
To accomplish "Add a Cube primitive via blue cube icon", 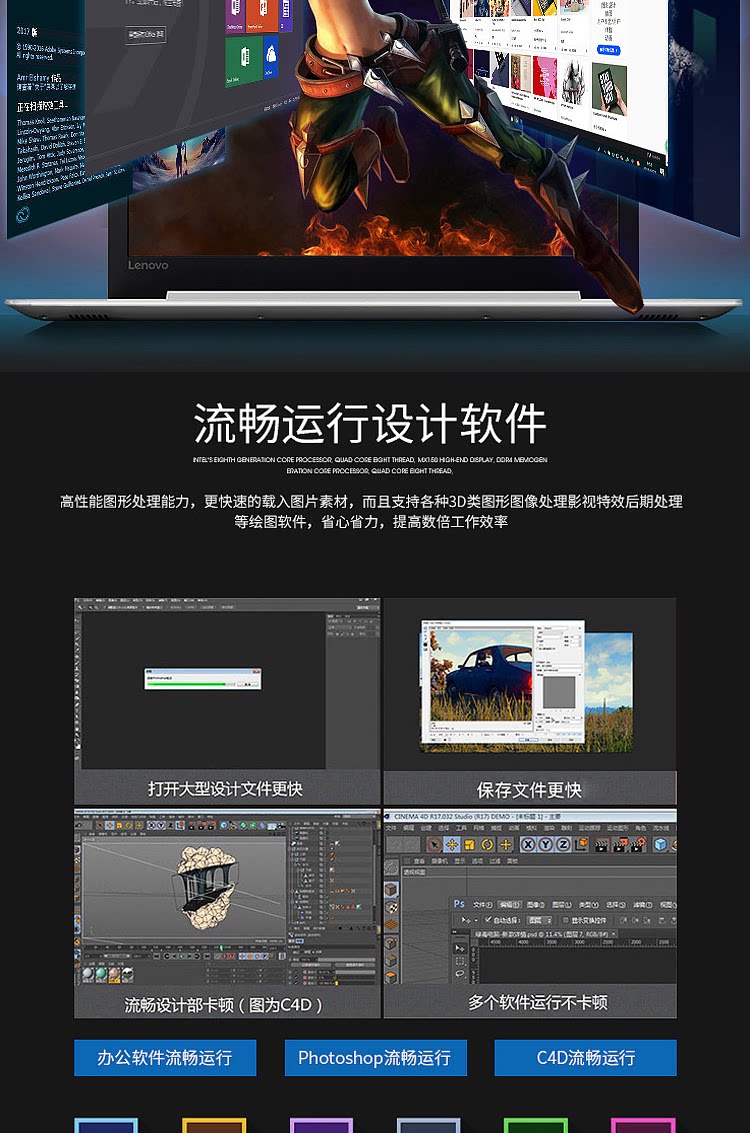I will [660, 845].
